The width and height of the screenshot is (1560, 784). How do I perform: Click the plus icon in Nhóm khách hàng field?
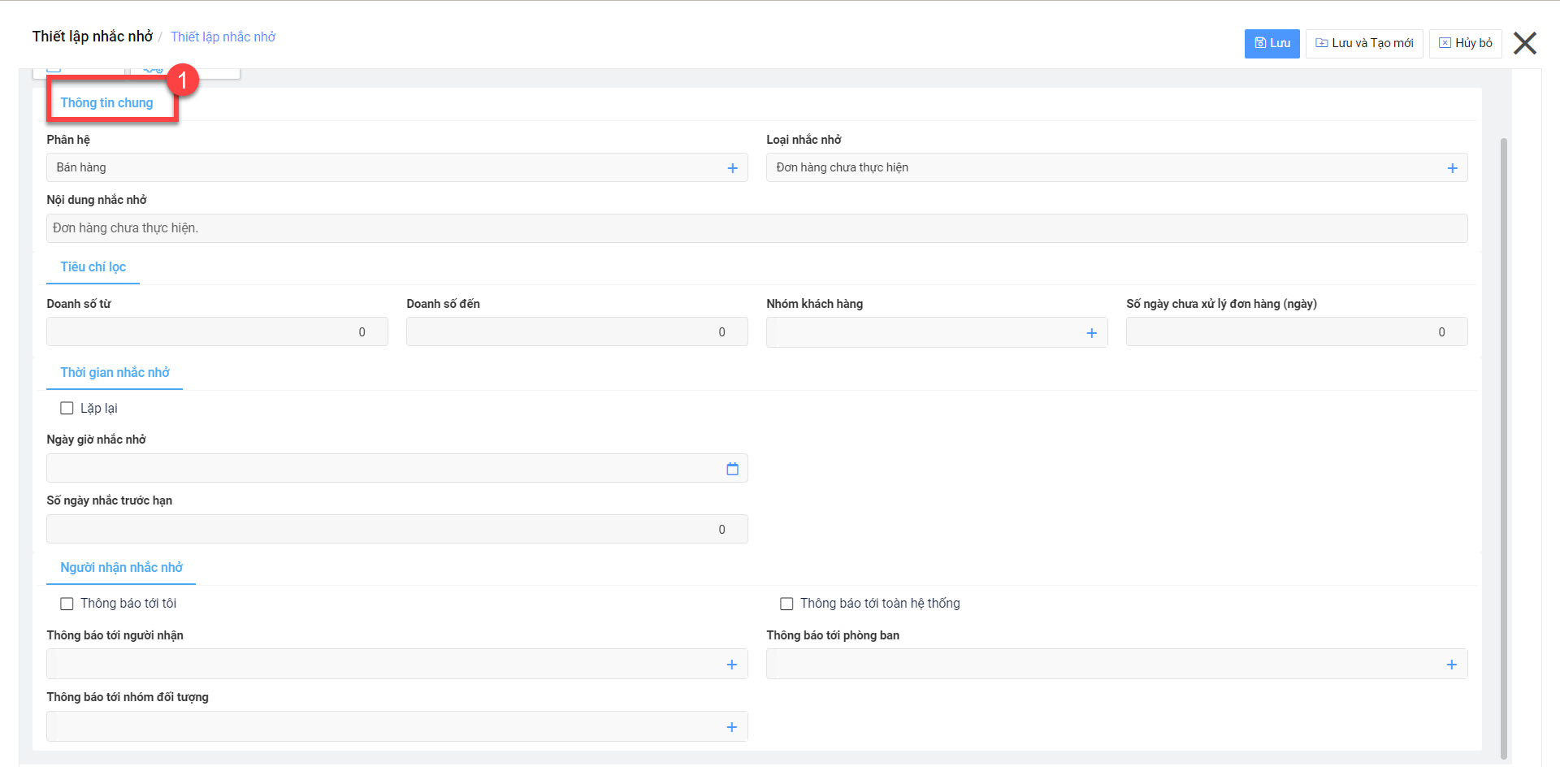1091,333
